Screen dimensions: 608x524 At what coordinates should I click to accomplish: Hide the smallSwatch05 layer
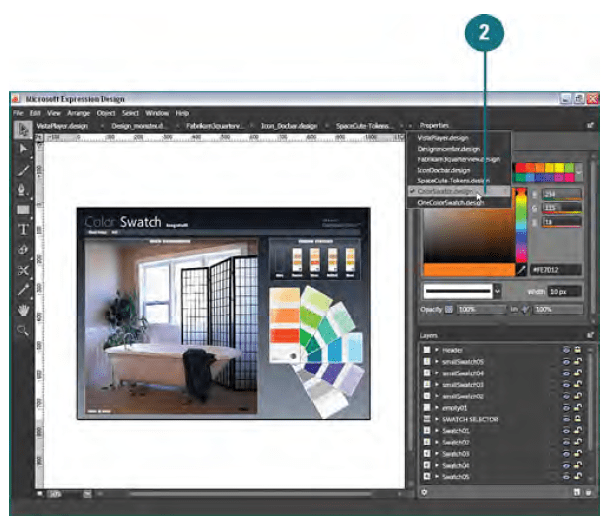click(x=567, y=361)
